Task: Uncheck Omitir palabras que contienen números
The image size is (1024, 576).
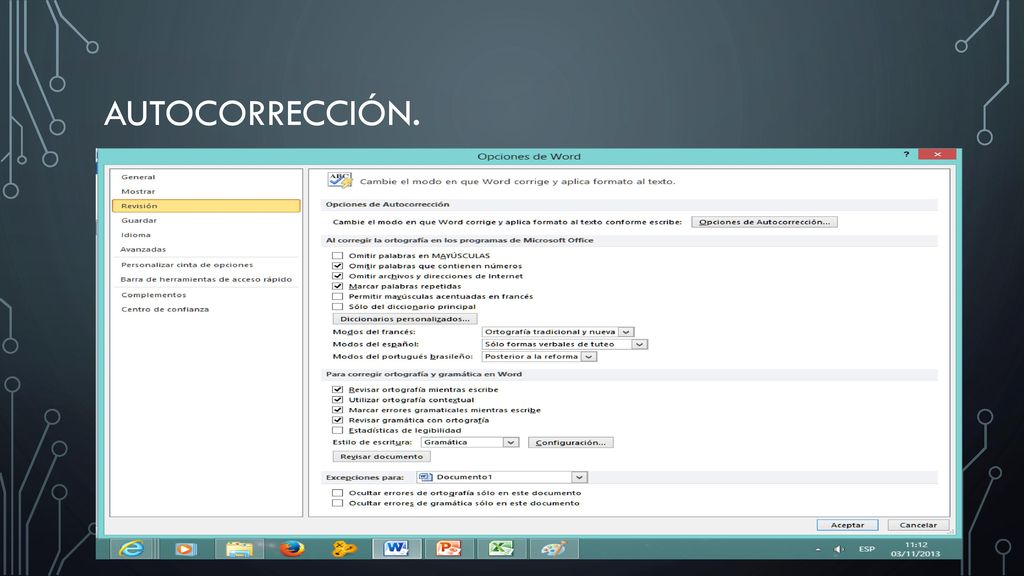Action: [x=338, y=266]
